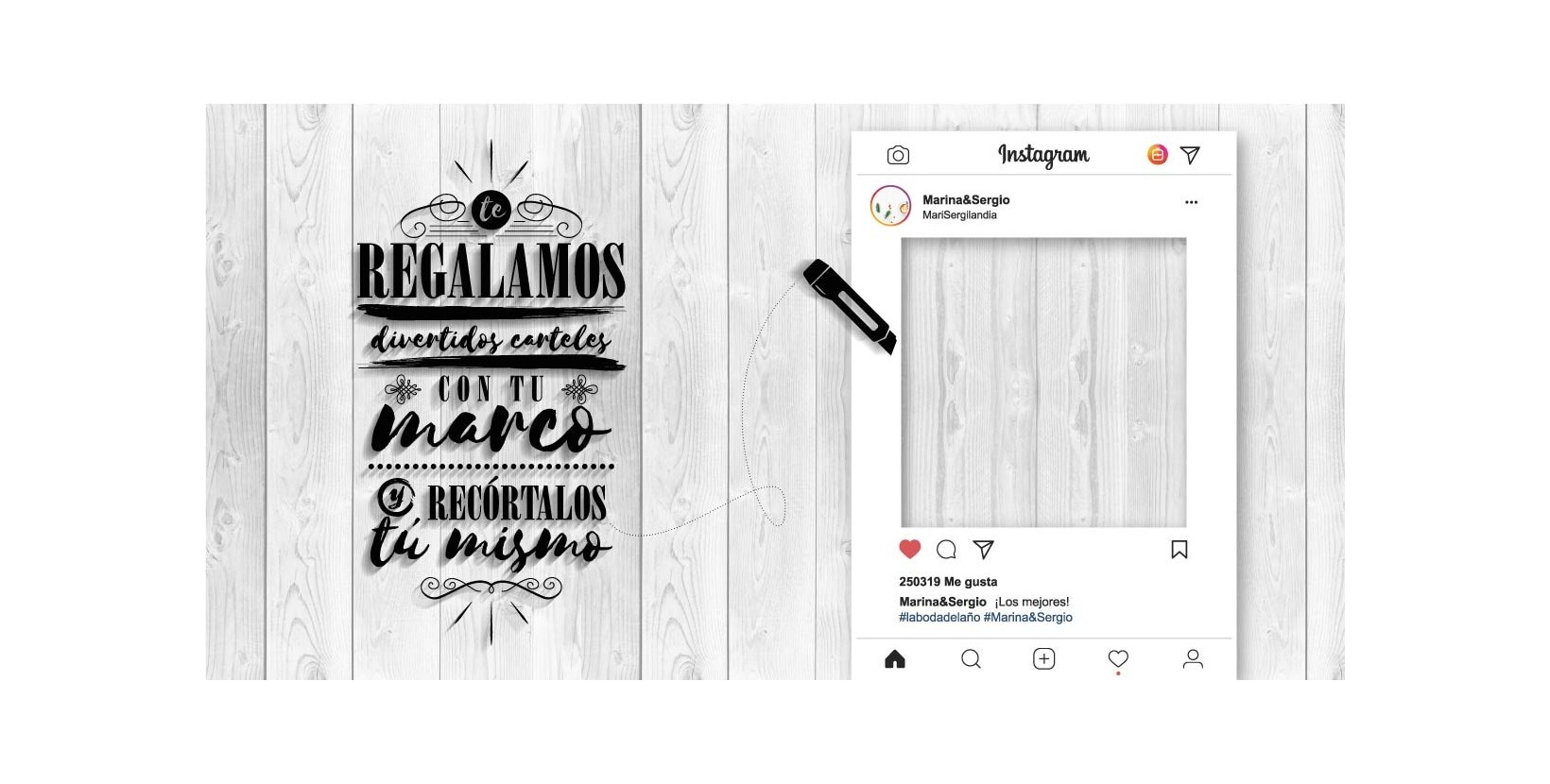Open the #labodadelaño hashtag link
The height and width of the screenshot is (784, 1550).
tap(939, 618)
